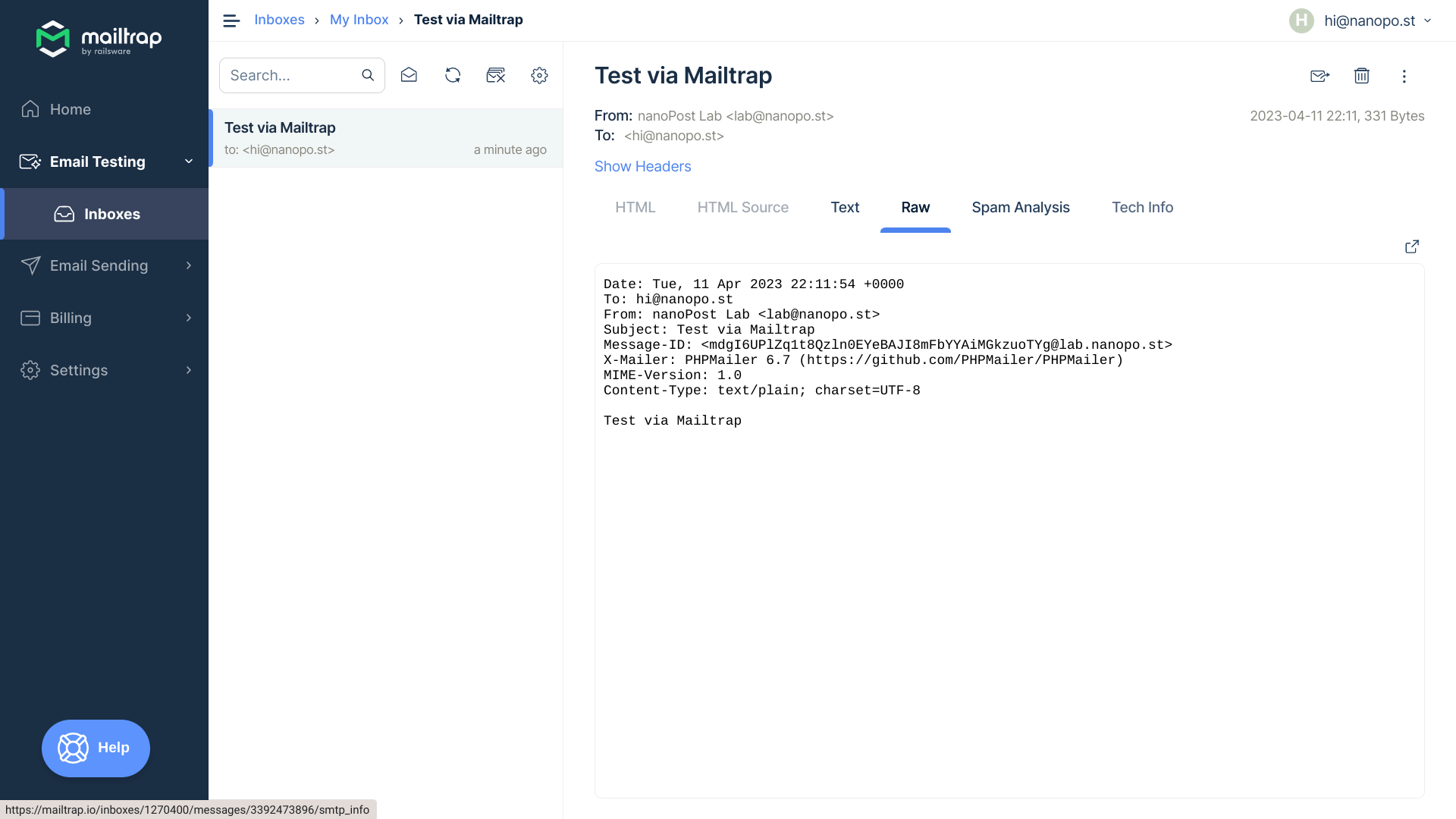Collapse the Email Testing section chevron
This screenshot has width=1456, height=819.
[189, 162]
